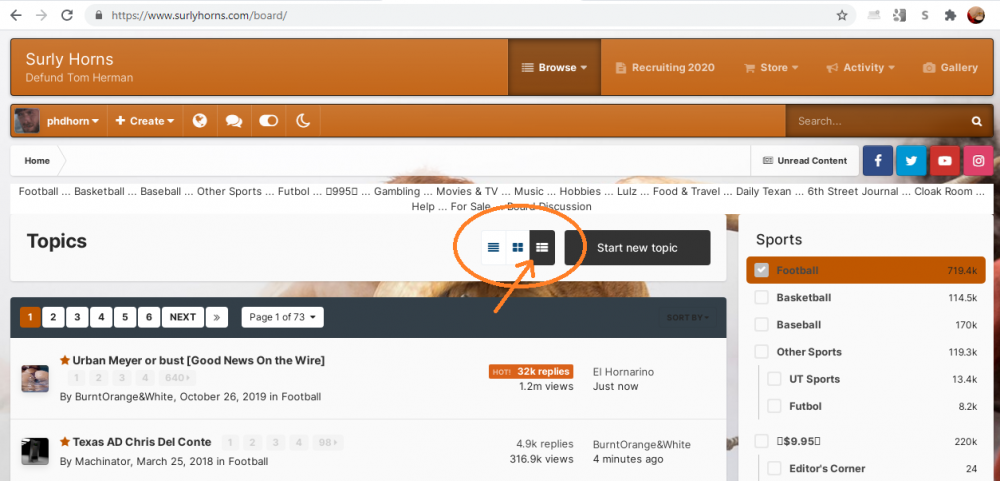
Task: Open Recruiting 2020 in the nav
Action: pyautogui.click(x=665, y=68)
